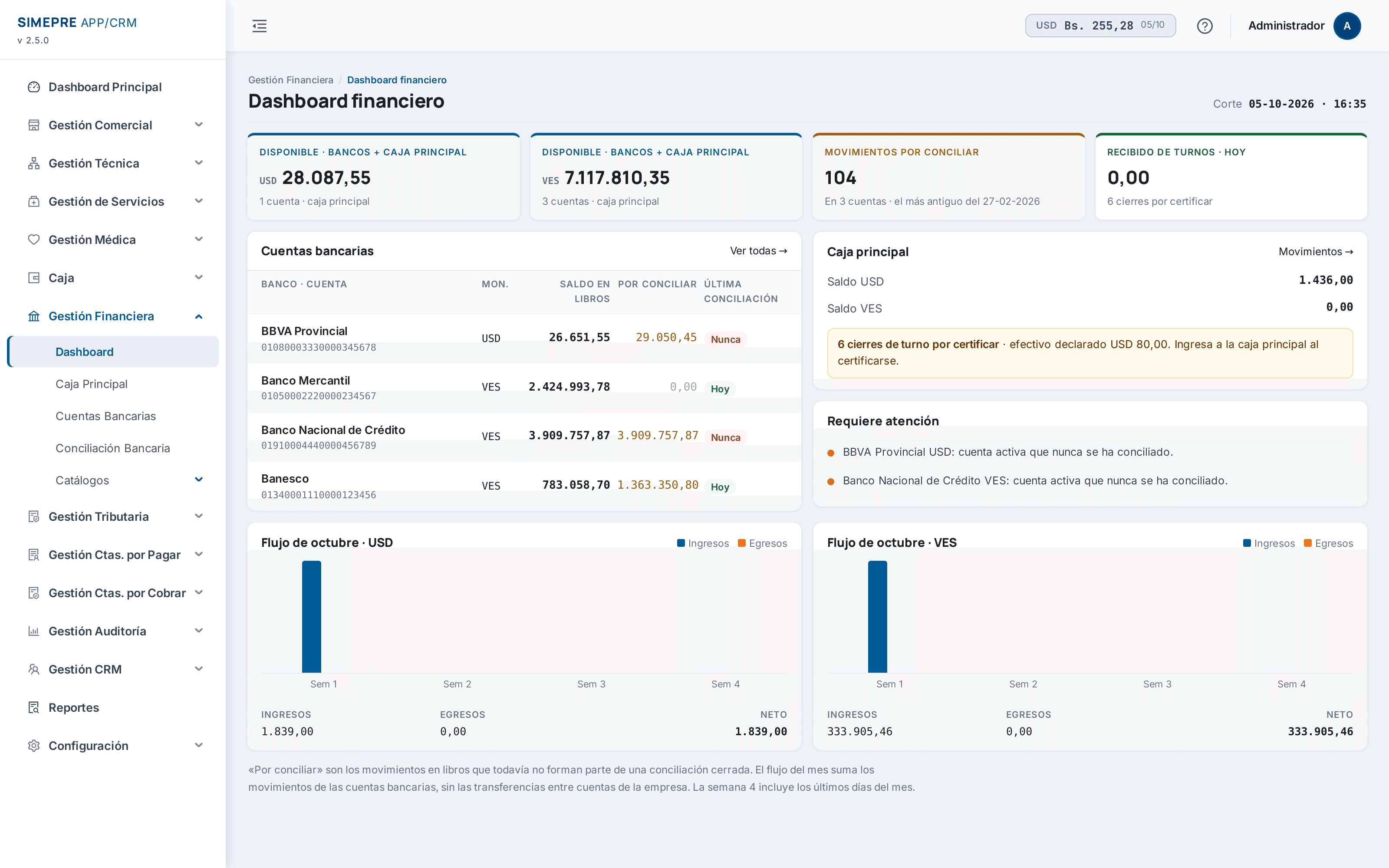Collapse Gestión Financiera with its up chevron
Image resolution: width=1389 pixels, height=868 pixels.
click(x=199, y=316)
